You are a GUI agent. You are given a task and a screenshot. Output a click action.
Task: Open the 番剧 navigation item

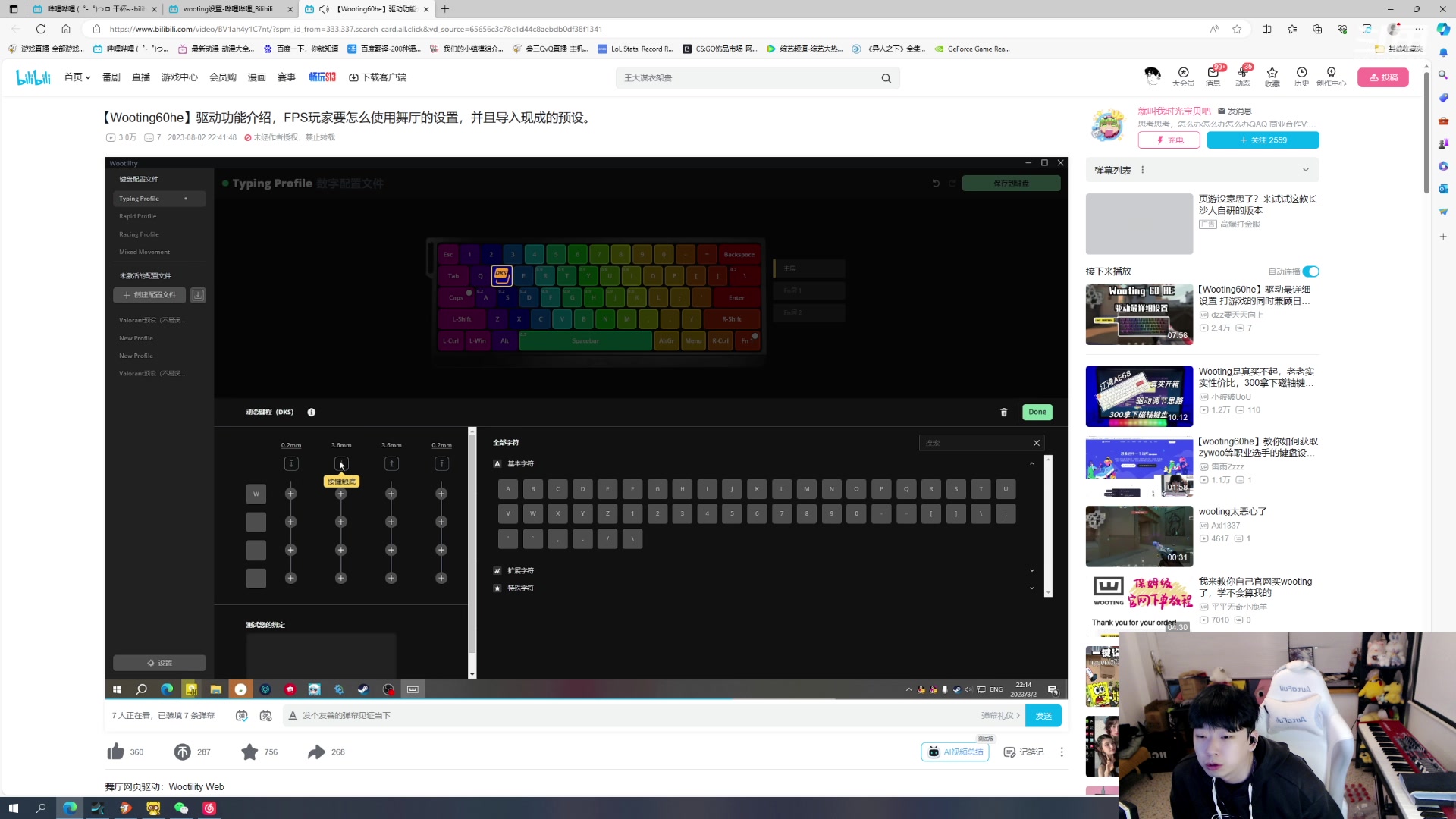pos(111,77)
